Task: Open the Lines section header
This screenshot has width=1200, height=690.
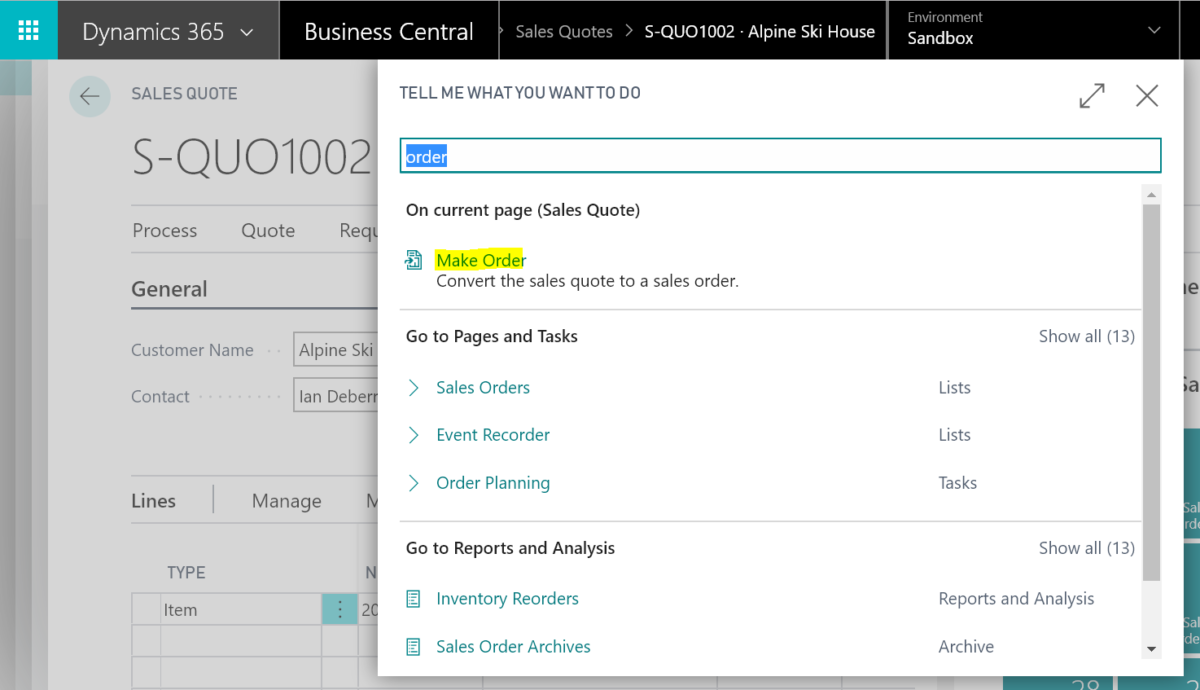Action: (x=154, y=501)
